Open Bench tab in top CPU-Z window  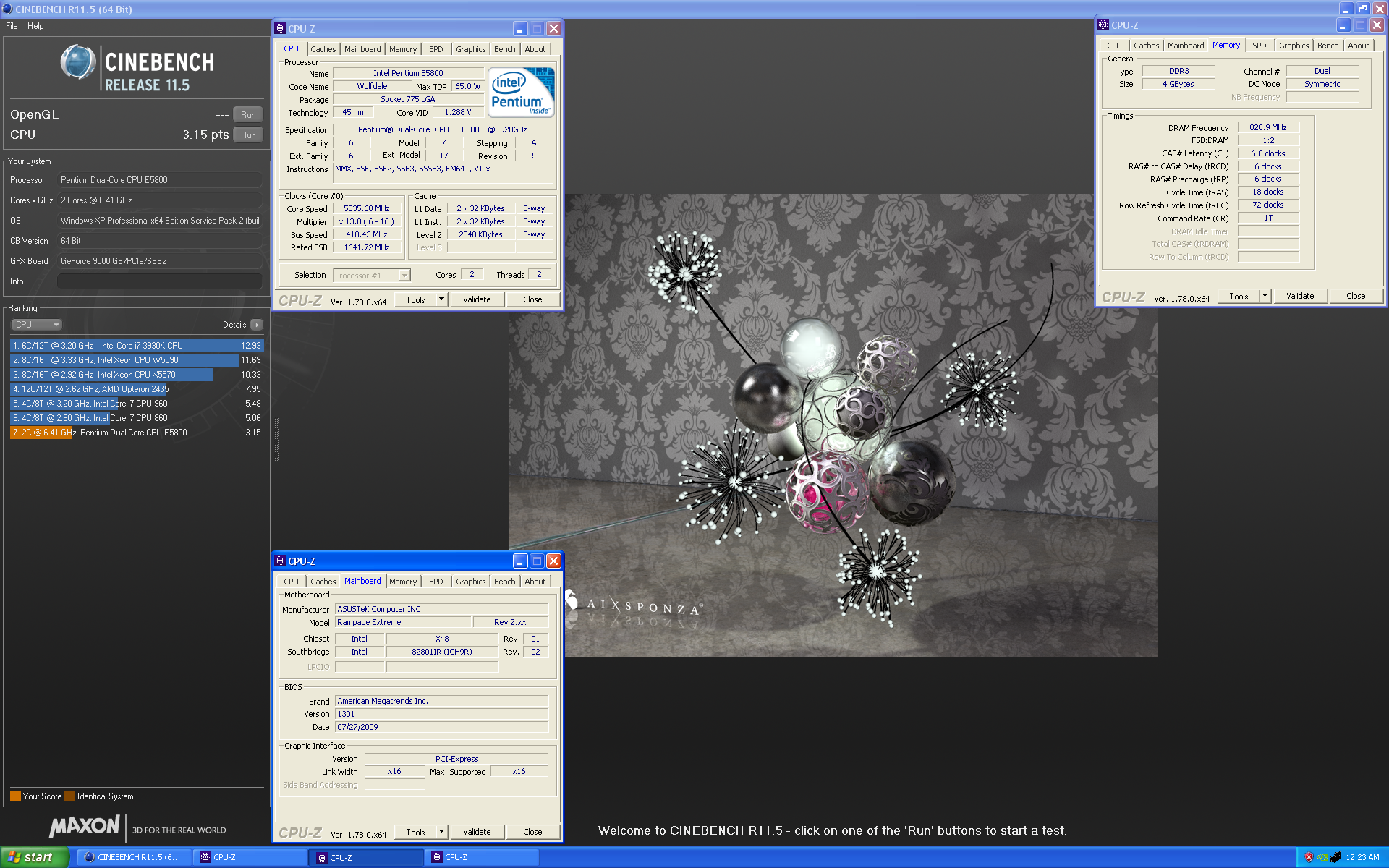click(x=504, y=49)
